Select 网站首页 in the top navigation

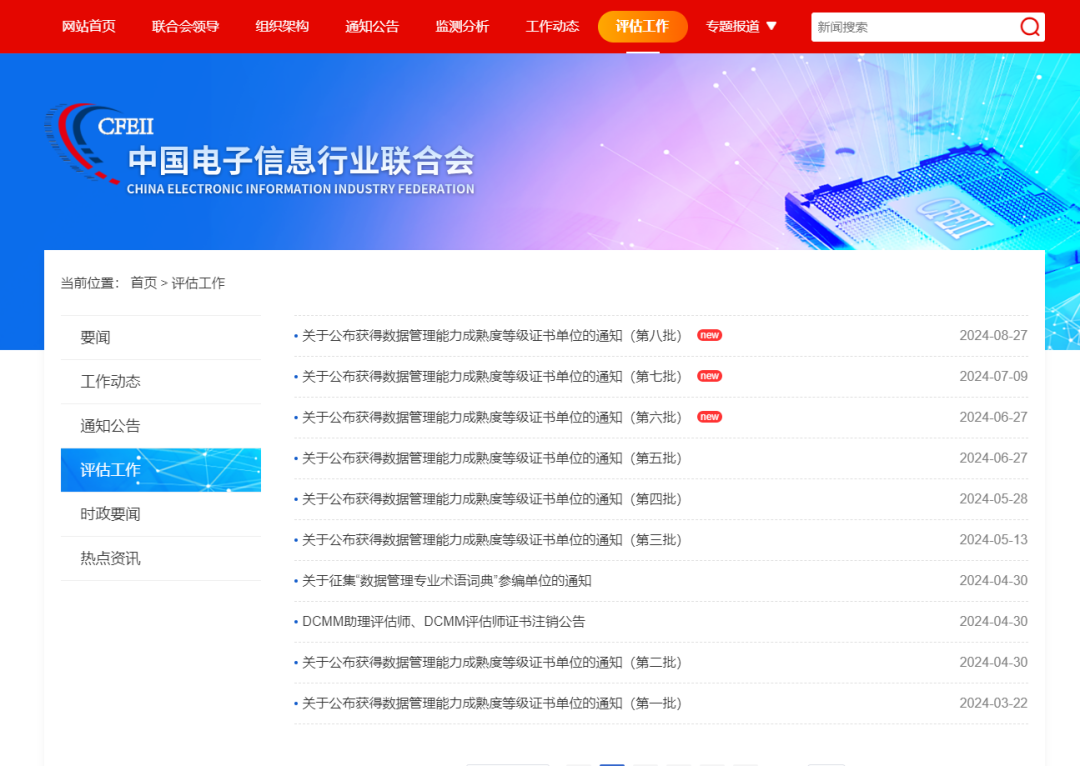click(x=89, y=27)
